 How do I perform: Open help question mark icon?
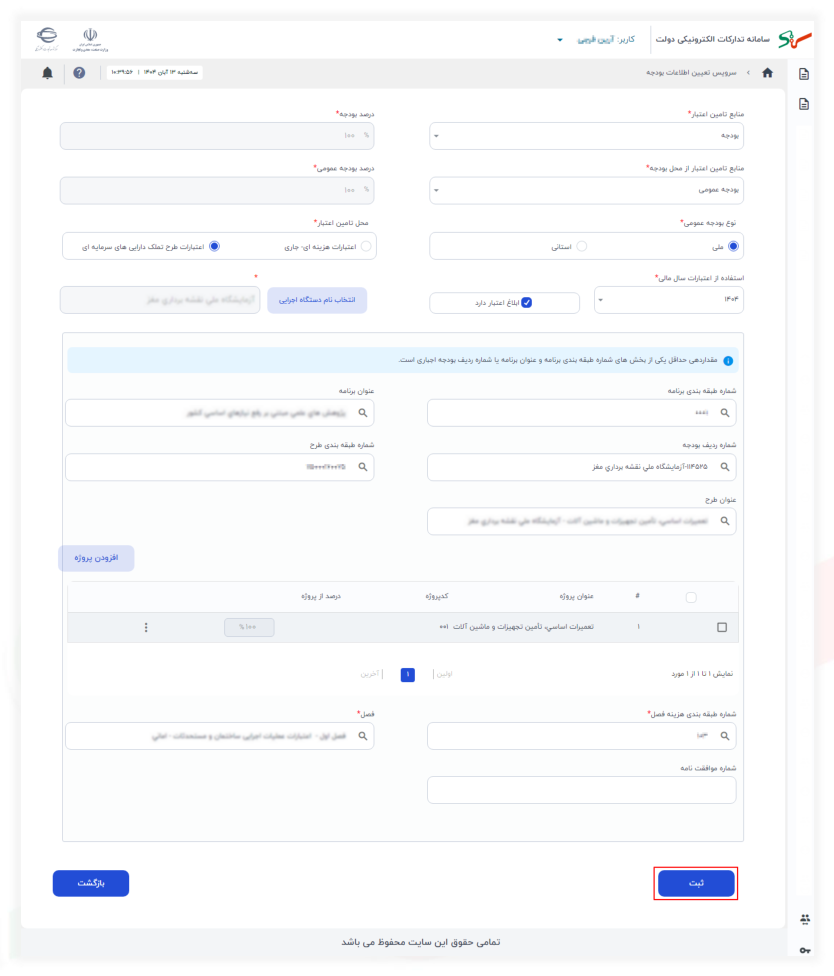point(79,73)
